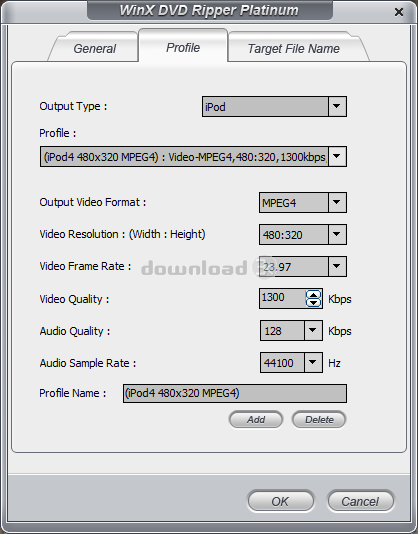Click the Delete profile button
418x534 pixels.
tap(319, 420)
